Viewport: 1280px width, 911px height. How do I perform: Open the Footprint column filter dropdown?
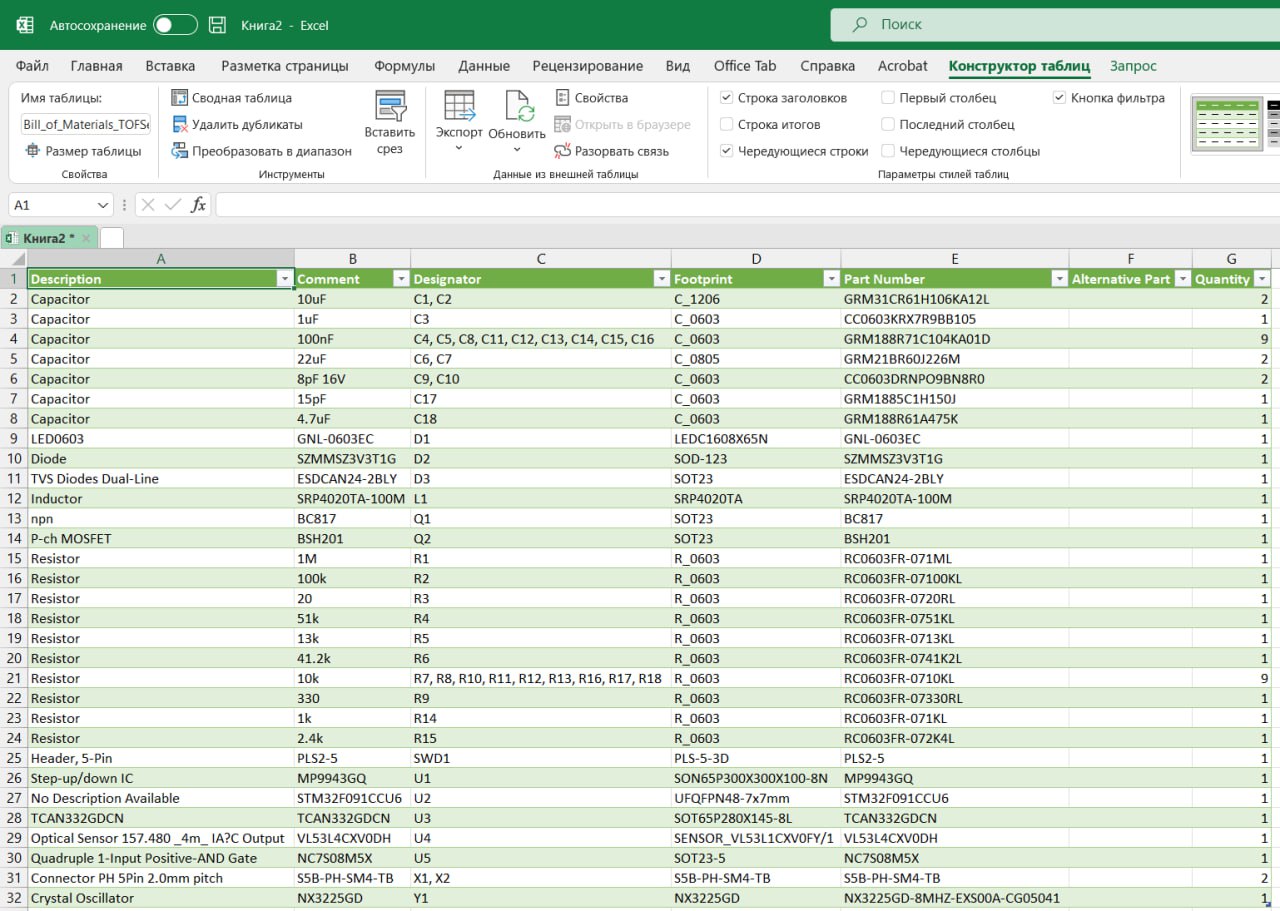click(x=830, y=279)
